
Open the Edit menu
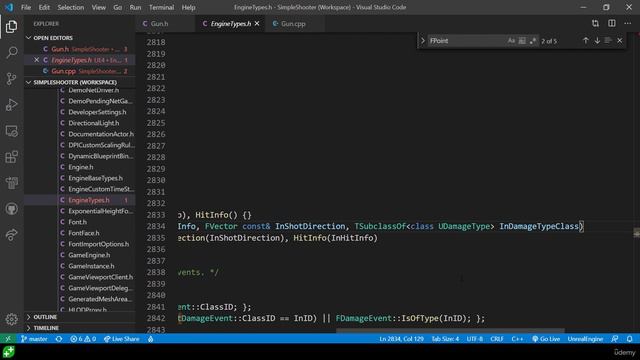pos(44,7)
